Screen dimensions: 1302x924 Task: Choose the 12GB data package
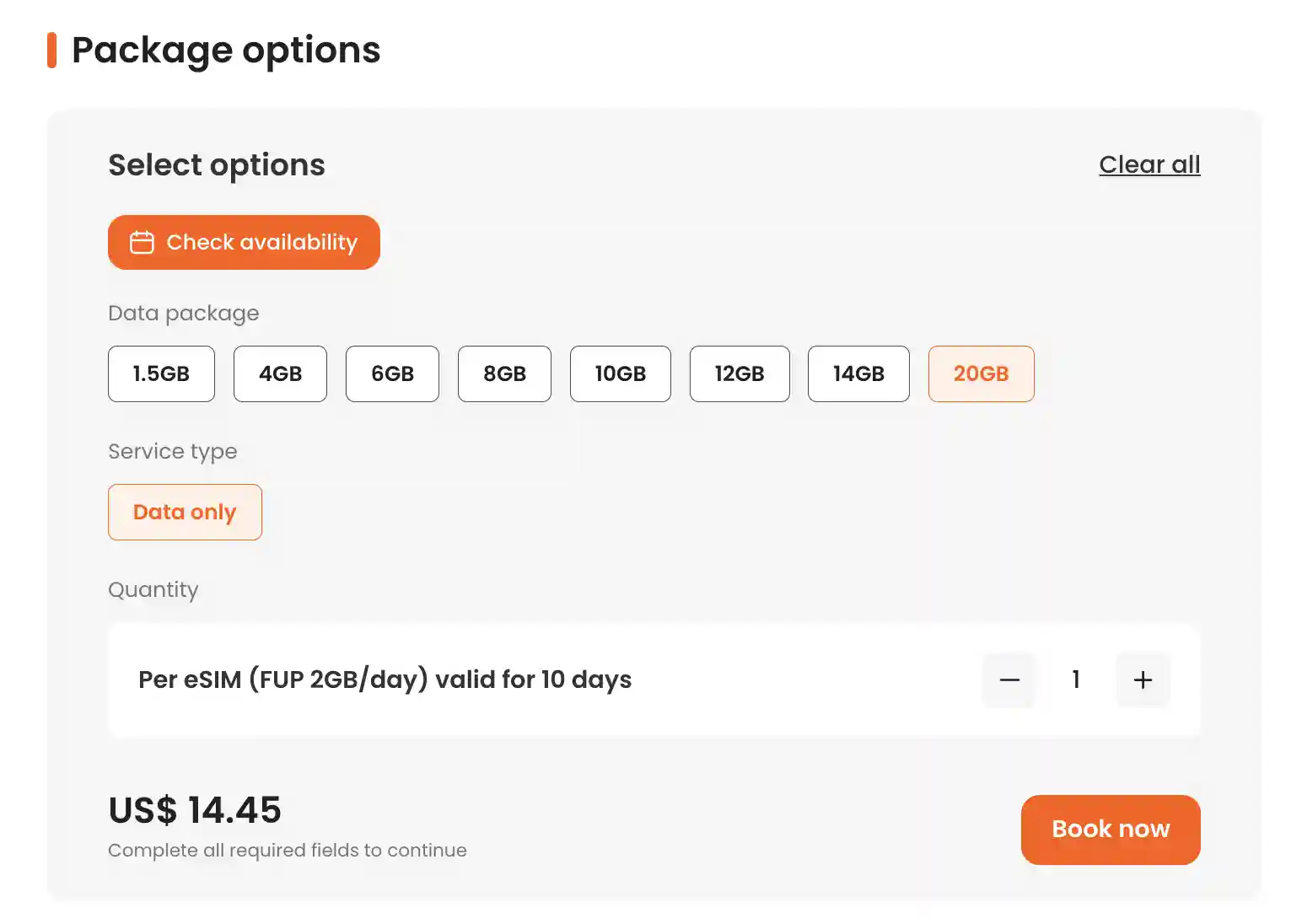click(x=740, y=373)
